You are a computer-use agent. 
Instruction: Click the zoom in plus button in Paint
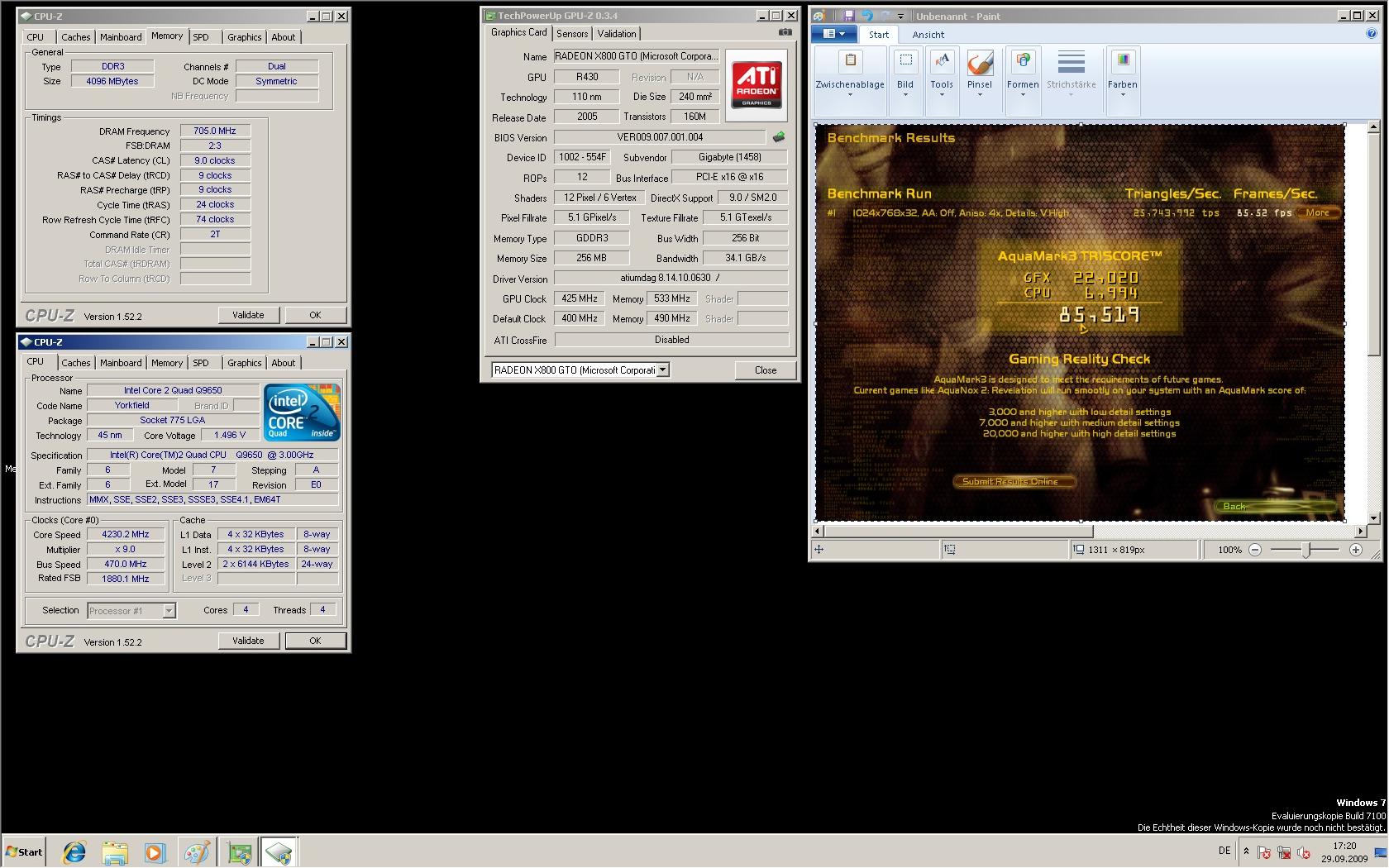point(1356,550)
